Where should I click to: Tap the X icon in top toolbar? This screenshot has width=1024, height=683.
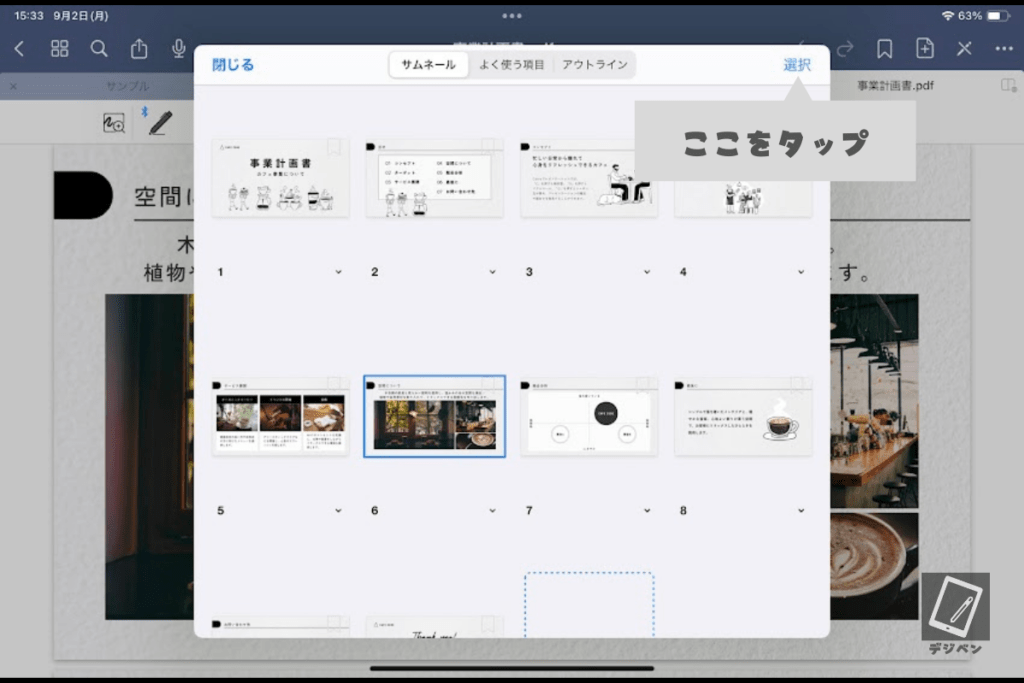point(965,48)
